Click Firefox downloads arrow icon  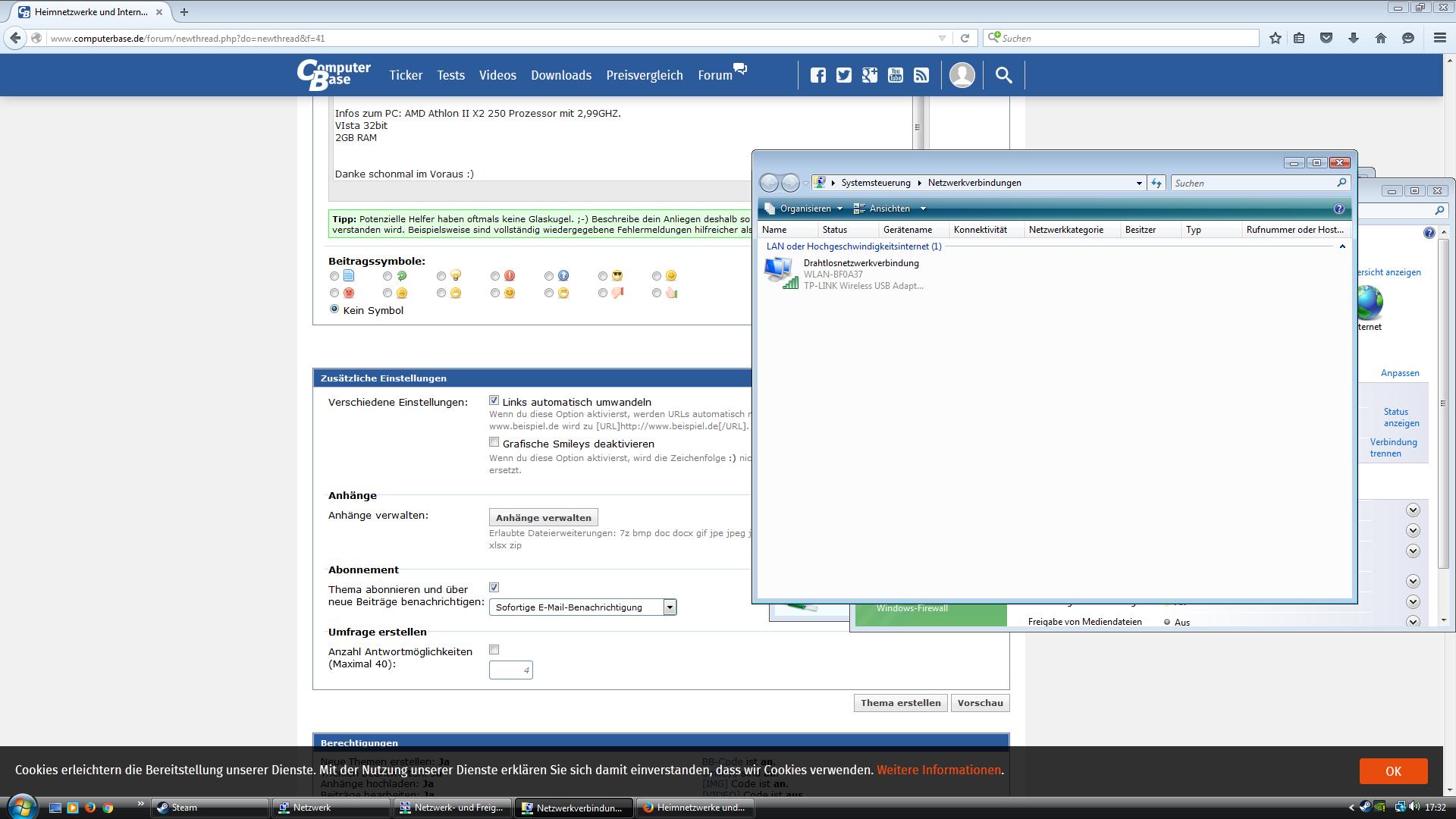[x=1353, y=38]
